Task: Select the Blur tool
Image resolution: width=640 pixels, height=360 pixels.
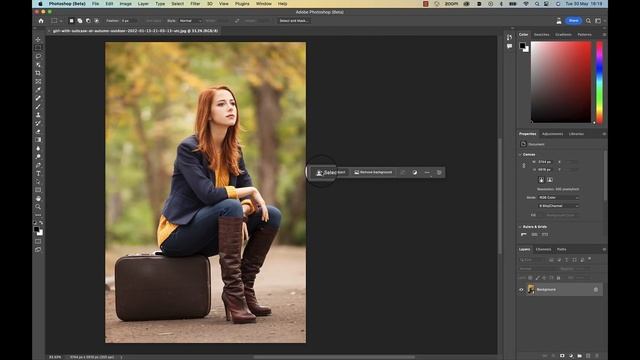Action: [38, 148]
